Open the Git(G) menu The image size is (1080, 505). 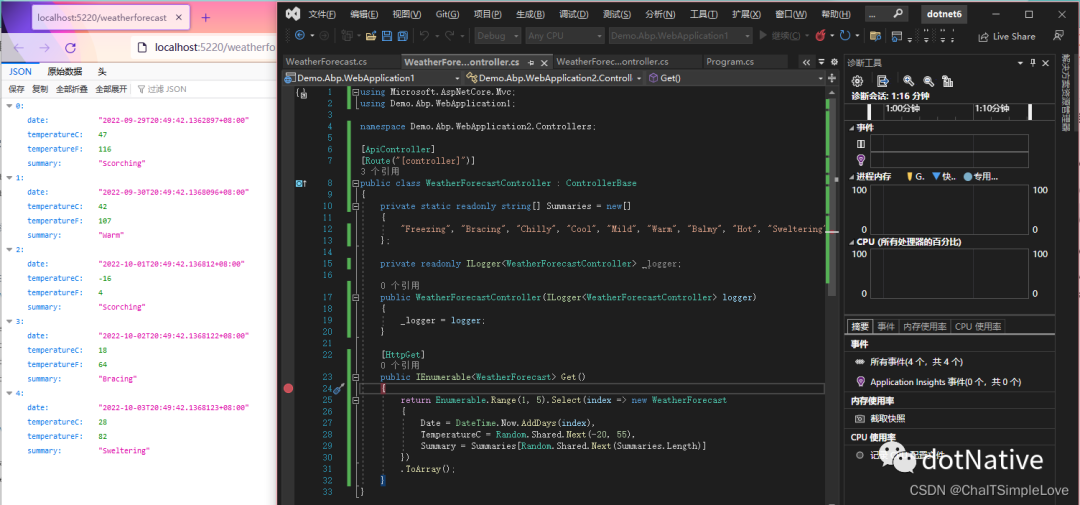point(448,14)
